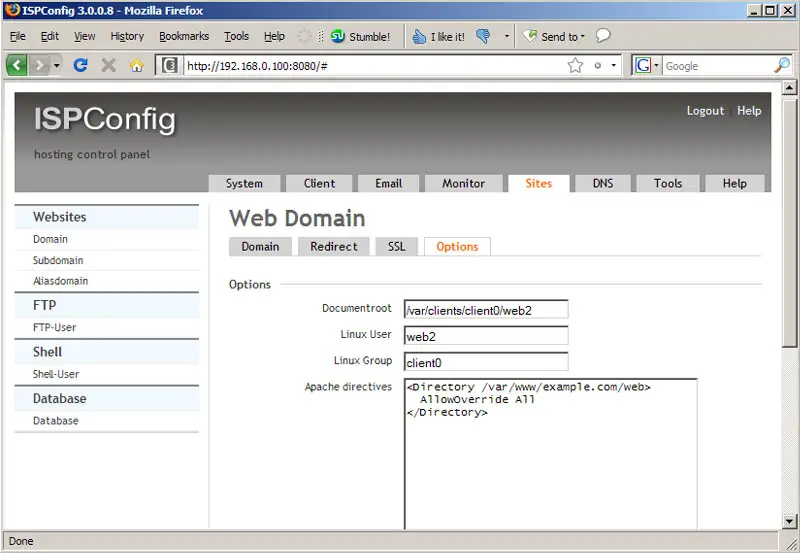Click the speech bubble comments icon
800x553 pixels.
[603, 35]
